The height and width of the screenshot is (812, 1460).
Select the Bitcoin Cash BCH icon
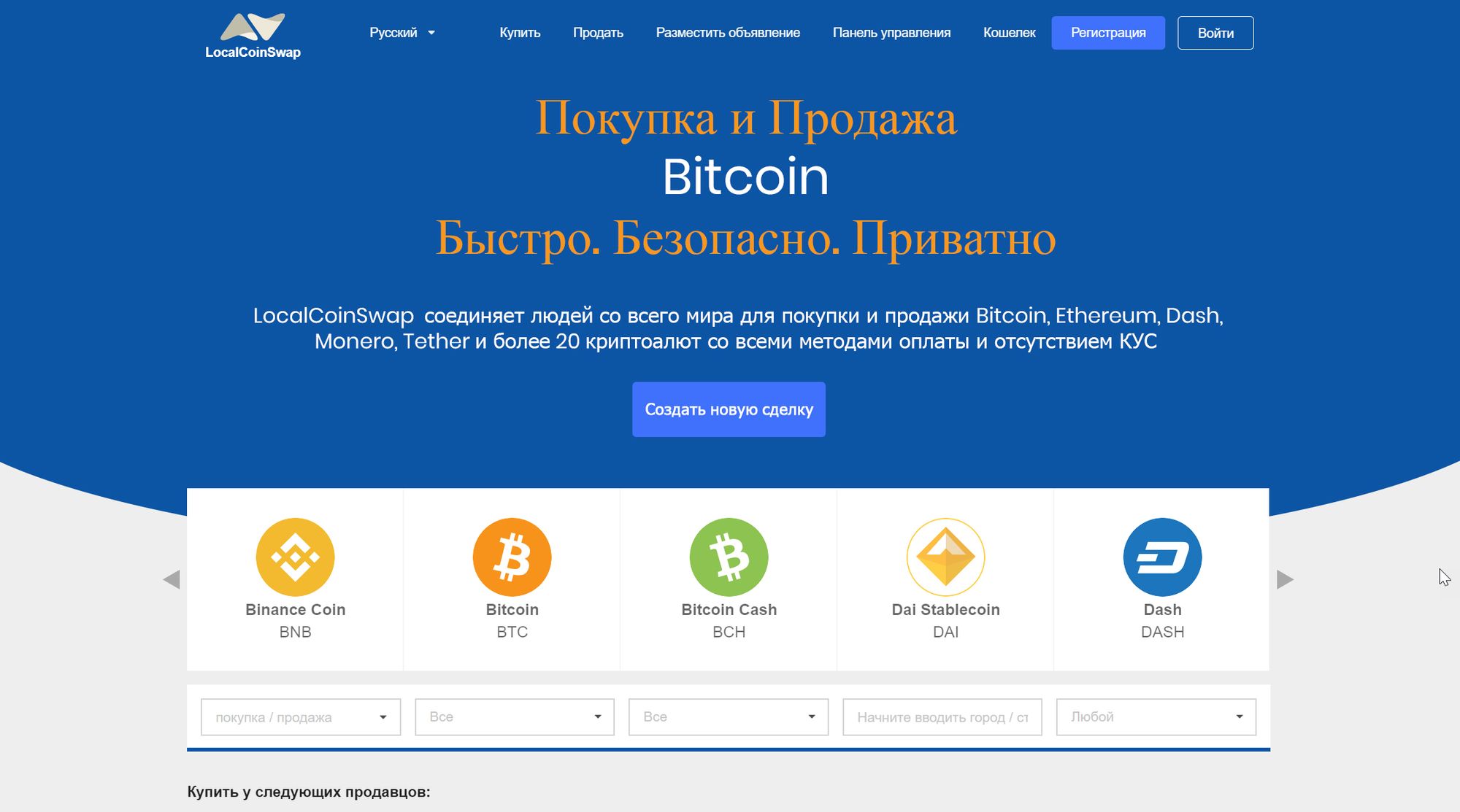tap(729, 557)
